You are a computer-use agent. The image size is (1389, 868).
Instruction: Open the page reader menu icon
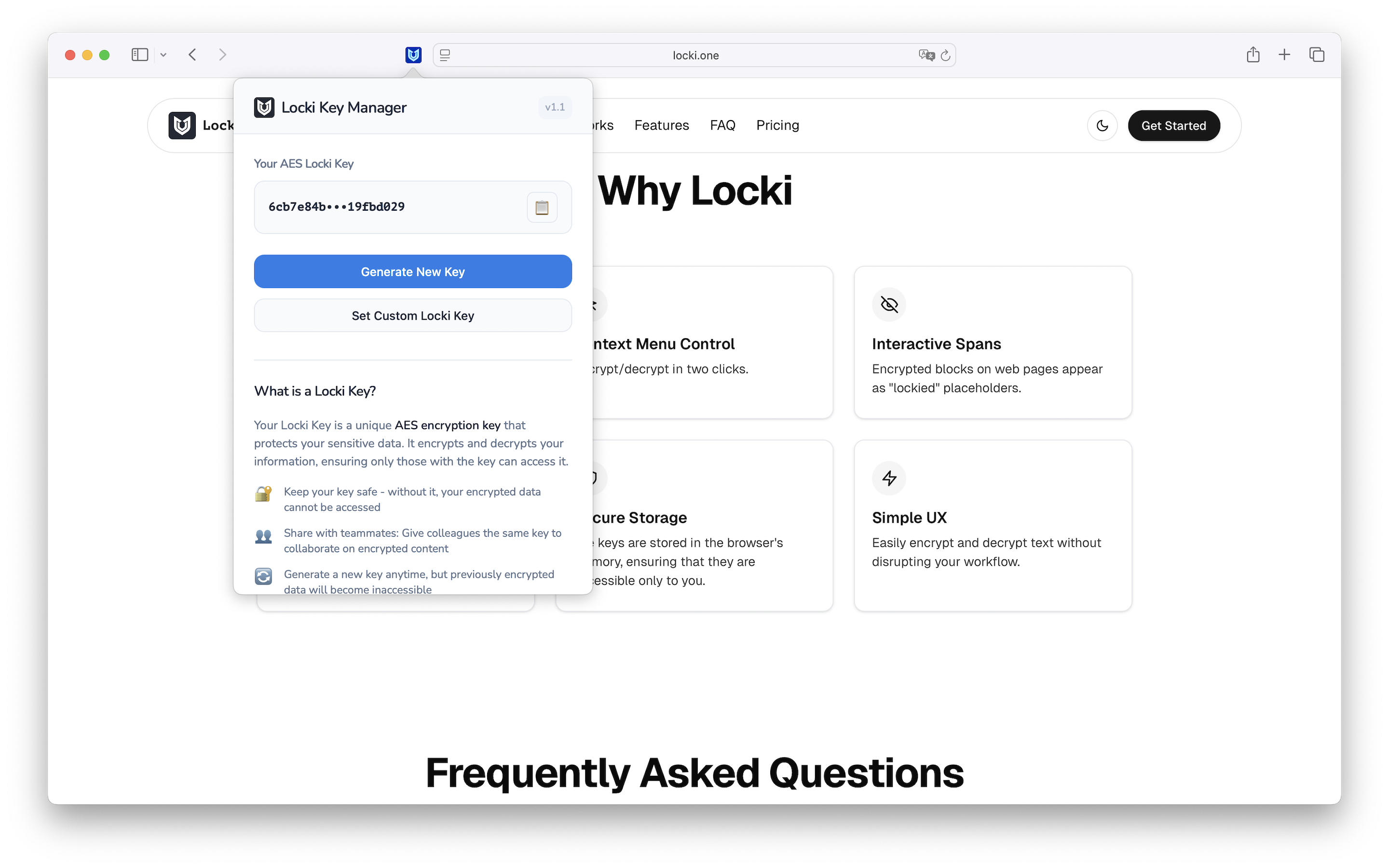coord(445,55)
